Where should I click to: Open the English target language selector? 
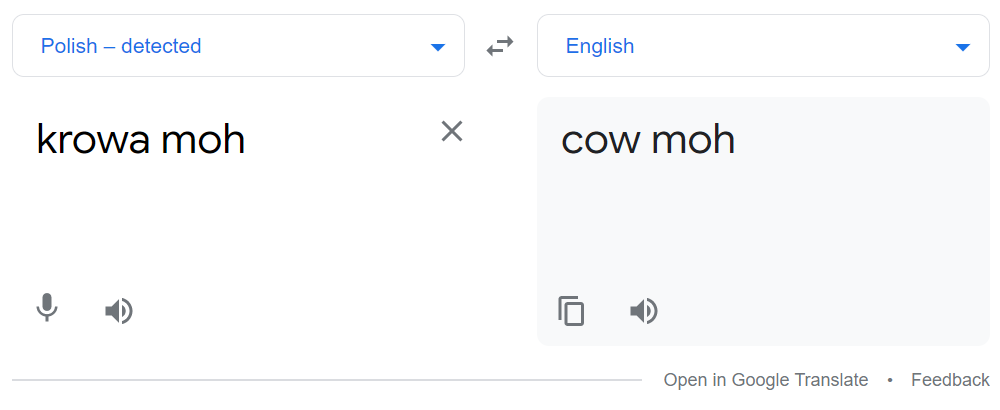(763, 46)
